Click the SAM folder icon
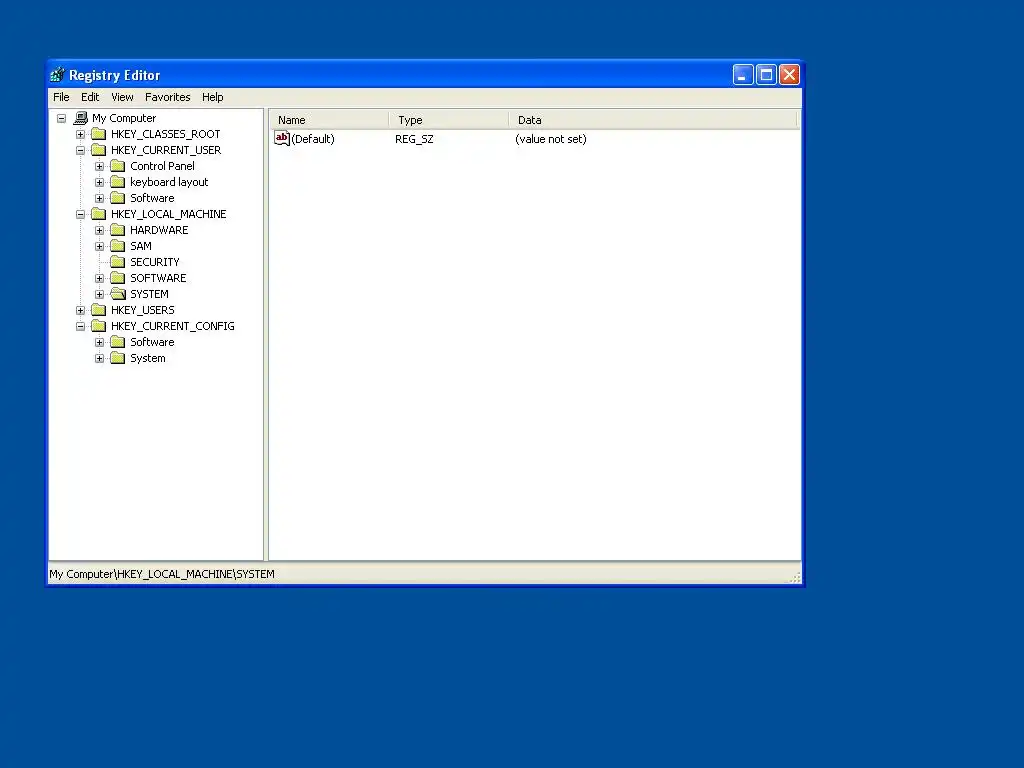Viewport: 1024px width, 768px height. tap(118, 246)
